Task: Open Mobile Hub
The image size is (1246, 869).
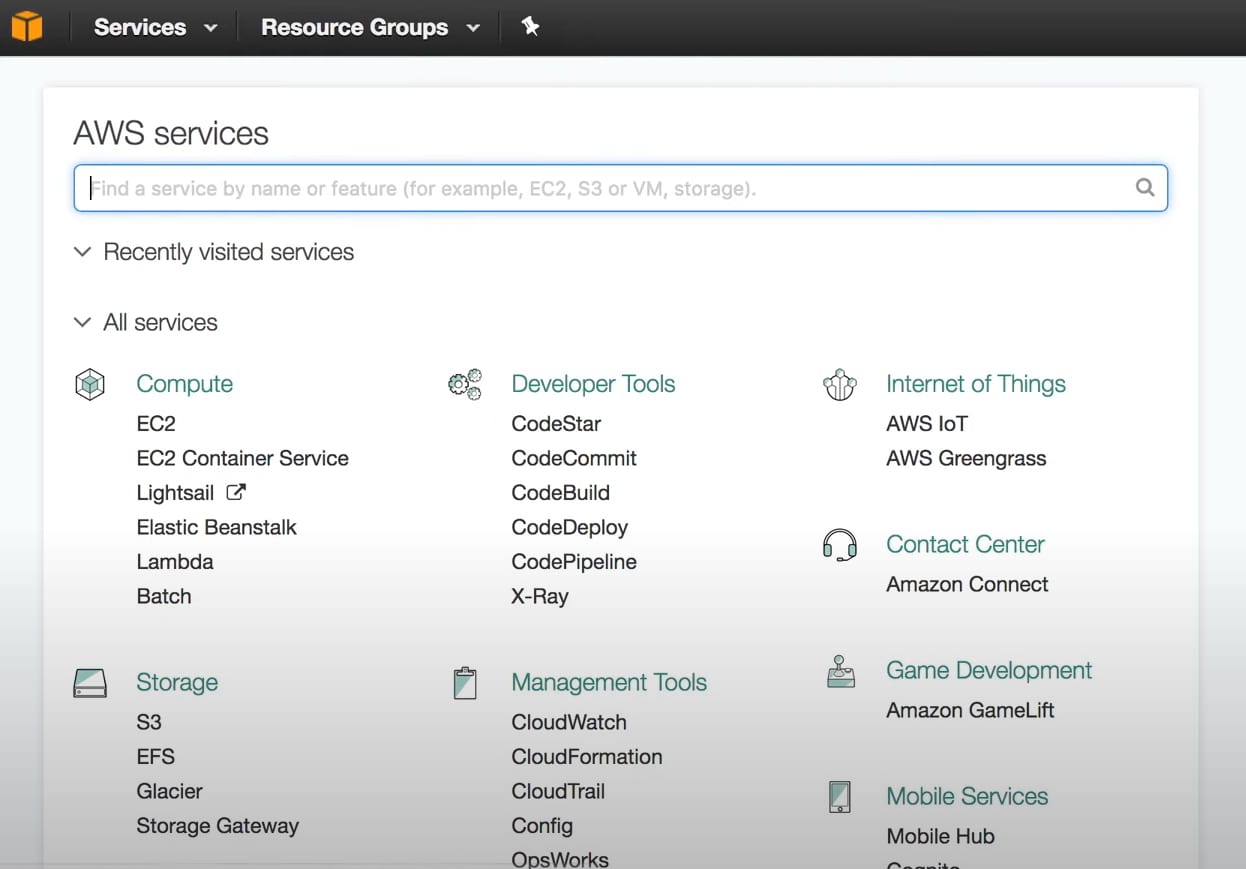Action: pyautogui.click(x=940, y=836)
